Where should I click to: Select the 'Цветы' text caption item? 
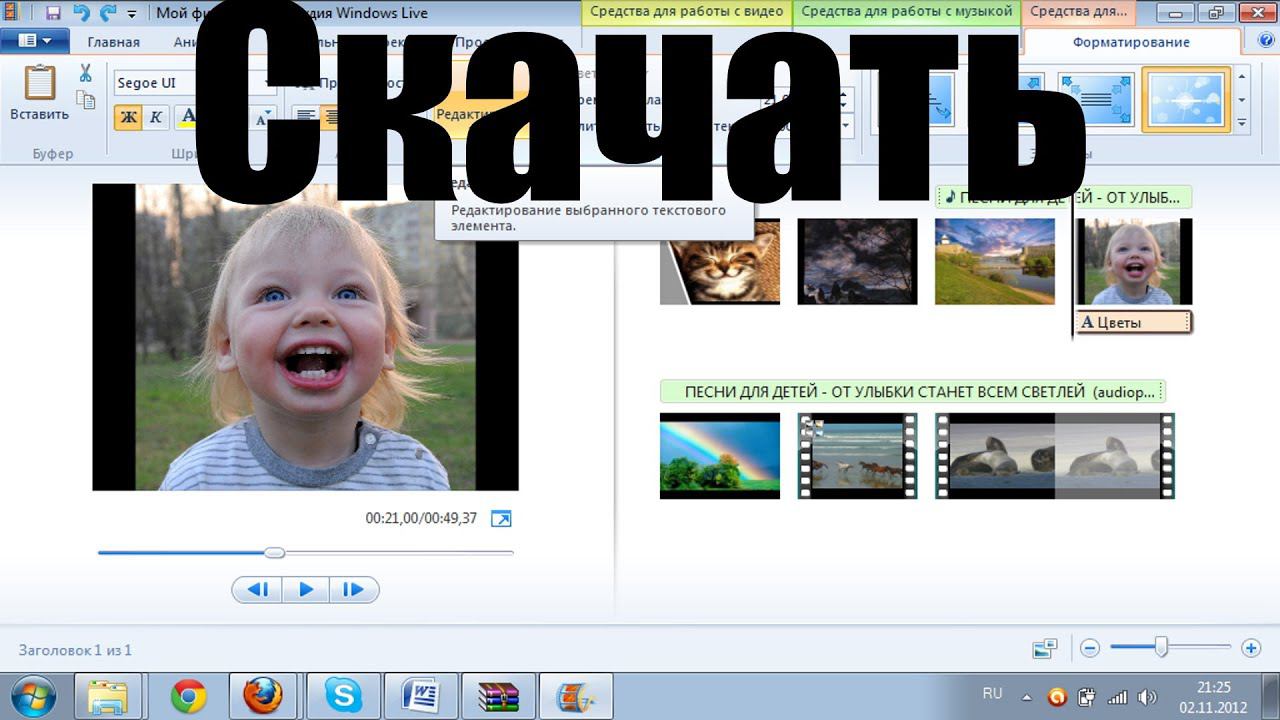(1134, 322)
